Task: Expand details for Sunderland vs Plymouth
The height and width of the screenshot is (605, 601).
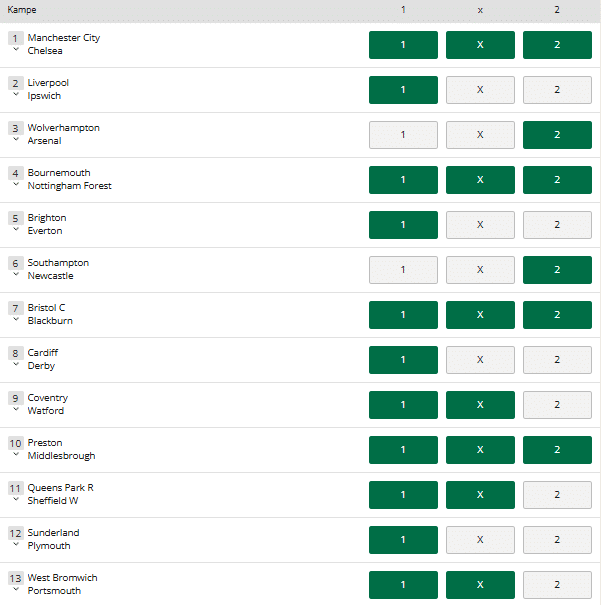Action: tap(15, 545)
